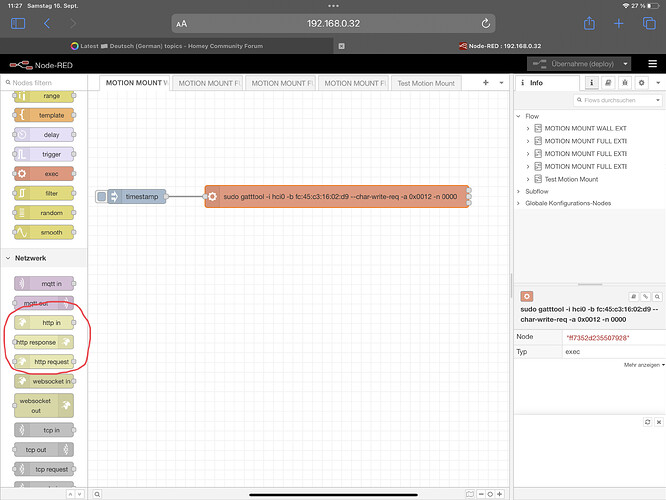The width and height of the screenshot is (666, 500).
Task: Open a new Safari tab
Action: [x=619, y=23]
